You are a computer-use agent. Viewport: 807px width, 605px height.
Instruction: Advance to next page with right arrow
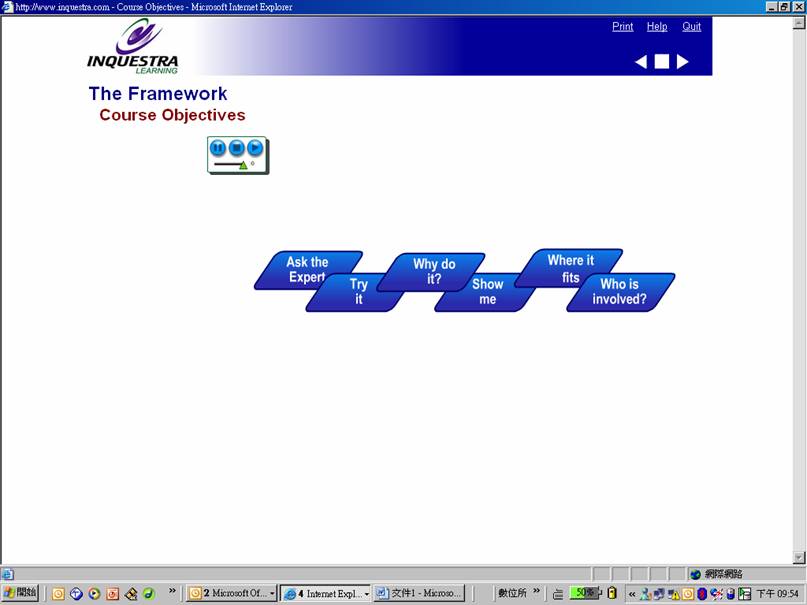click(x=683, y=62)
